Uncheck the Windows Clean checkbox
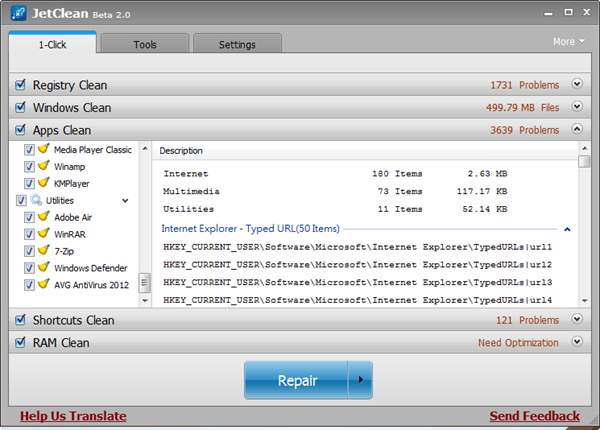The image size is (600, 430). point(20,107)
